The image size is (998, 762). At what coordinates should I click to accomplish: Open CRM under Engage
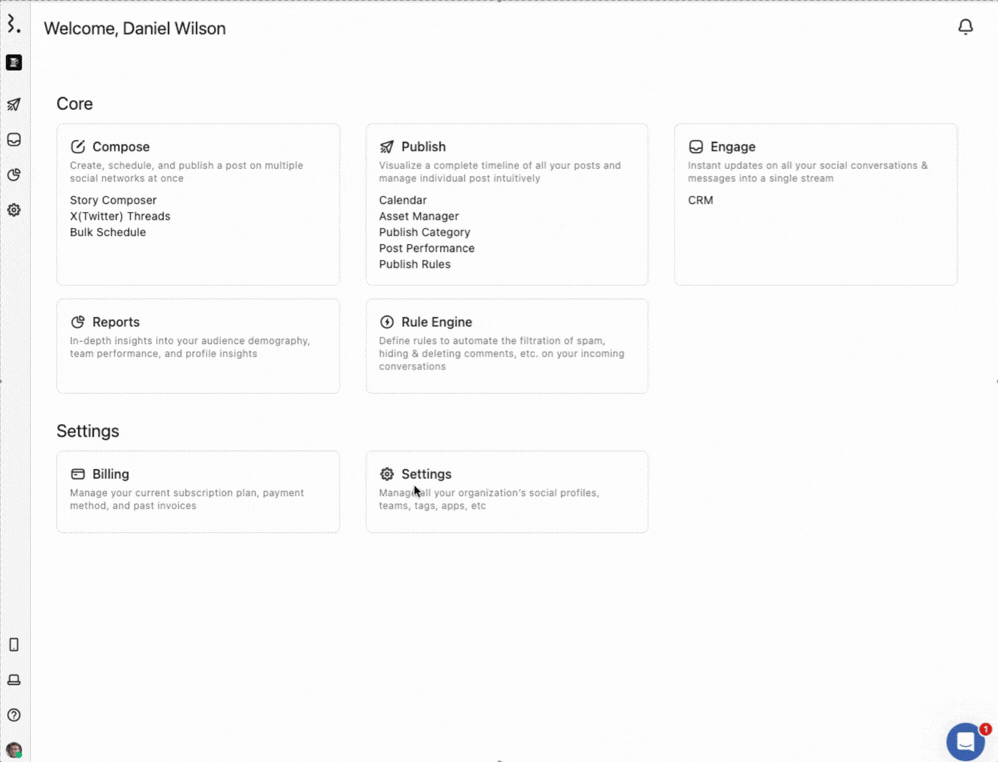[700, 200]
